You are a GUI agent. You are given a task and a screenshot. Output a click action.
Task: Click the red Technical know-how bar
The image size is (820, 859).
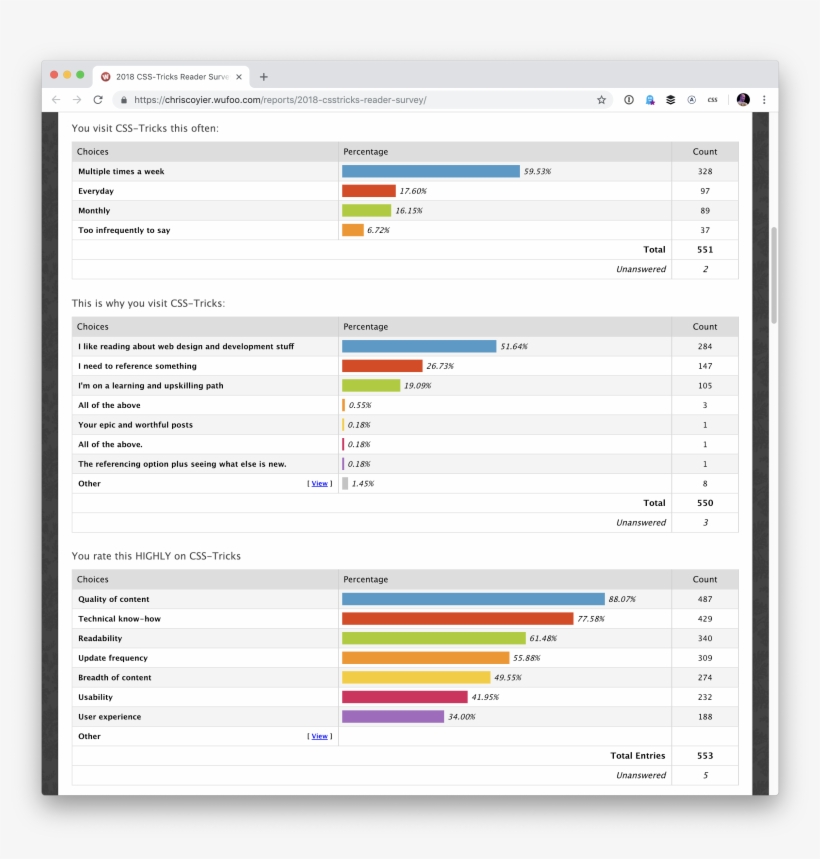pyautogui.click(x=457, y=619)
